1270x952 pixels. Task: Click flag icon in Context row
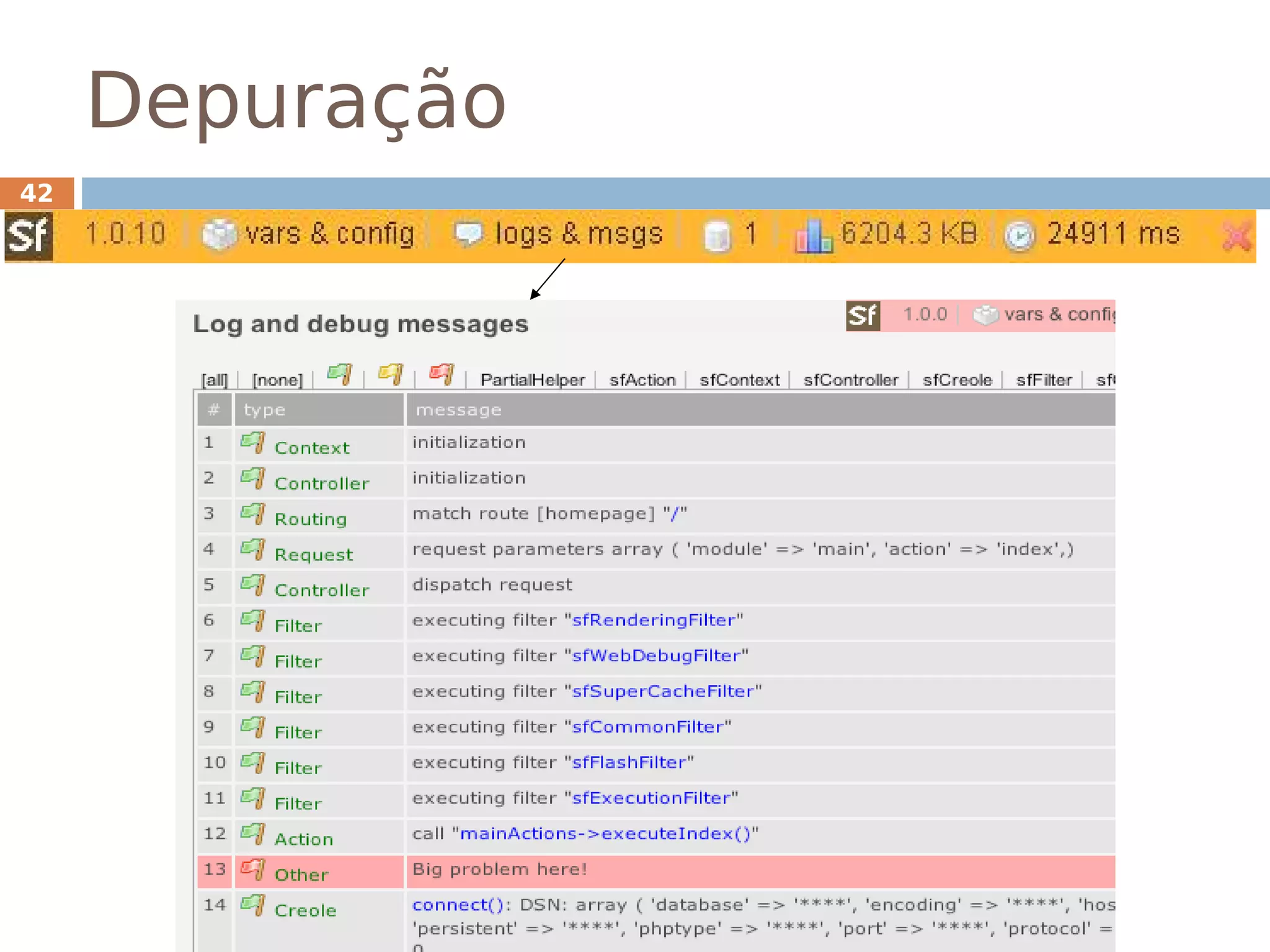[x=253, y=443]
